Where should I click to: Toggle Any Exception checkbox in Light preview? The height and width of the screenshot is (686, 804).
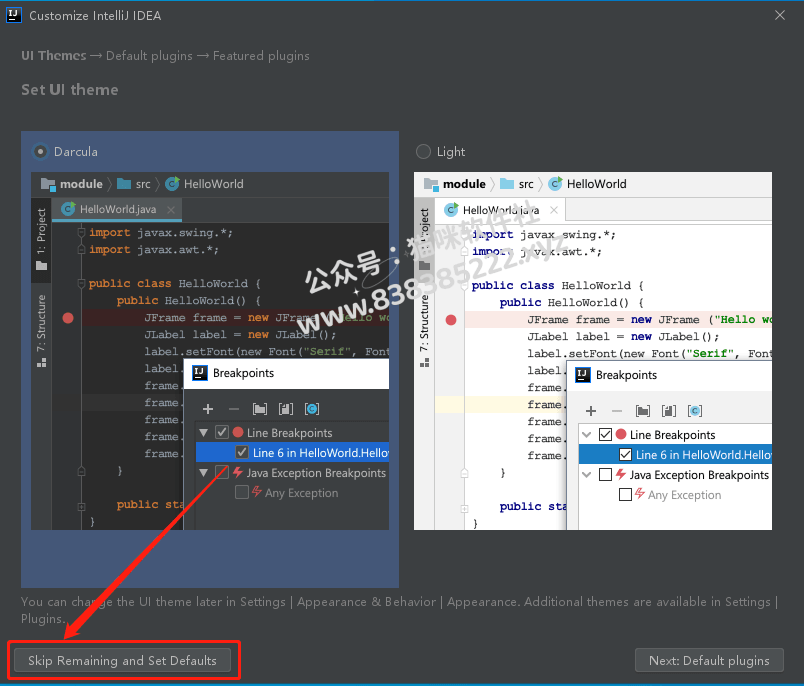(x=625, y=494)
